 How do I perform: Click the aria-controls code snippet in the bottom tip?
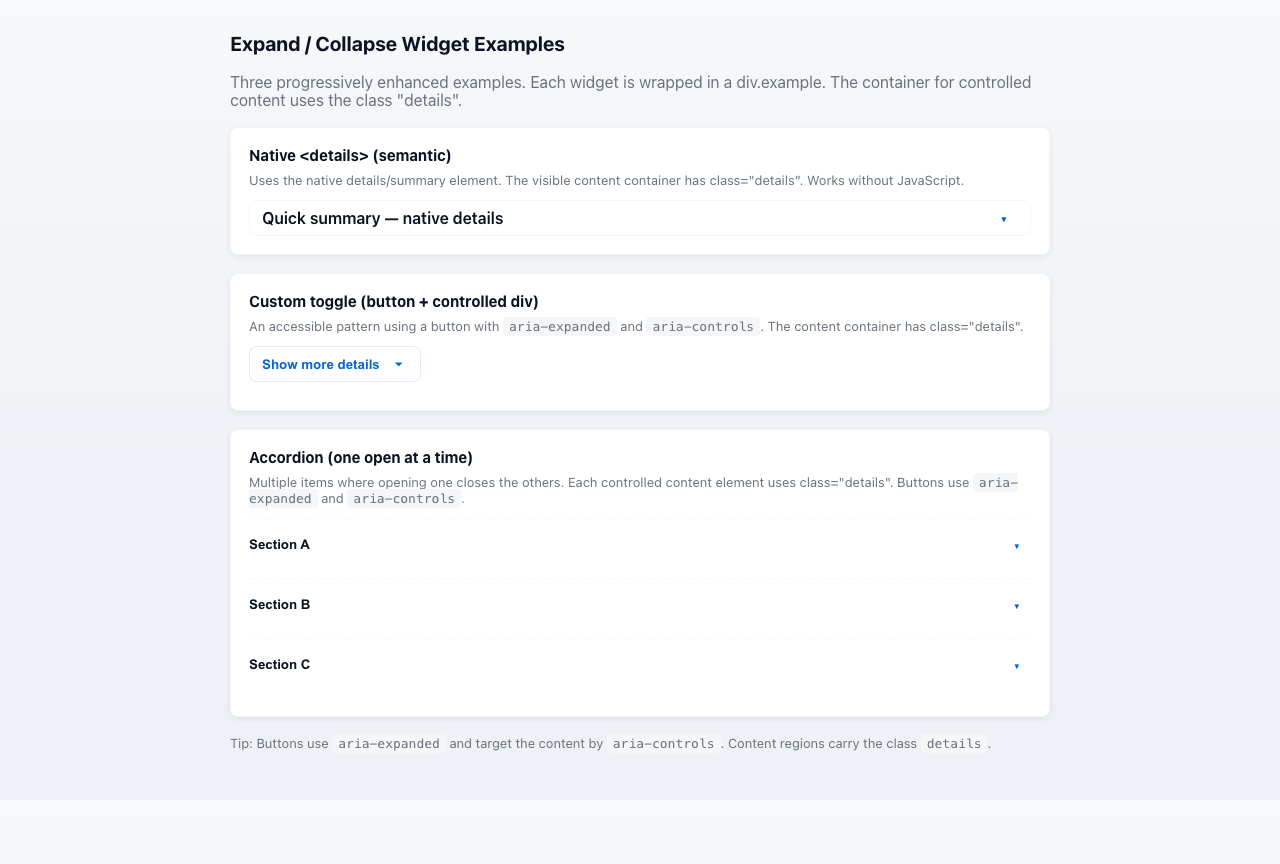pyautogui.click(x=662, y=744)
